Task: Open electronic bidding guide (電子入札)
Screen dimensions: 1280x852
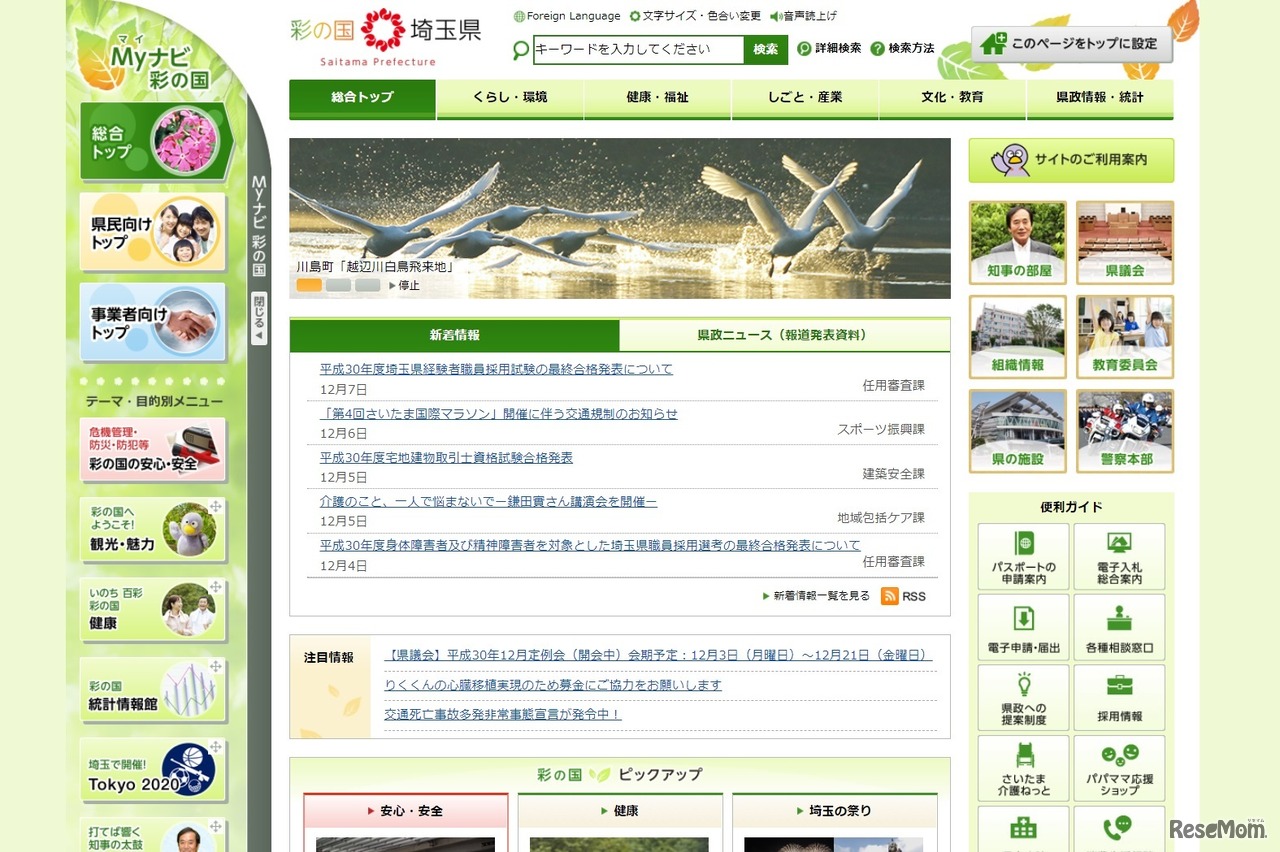Action: tap(1119, 557)
